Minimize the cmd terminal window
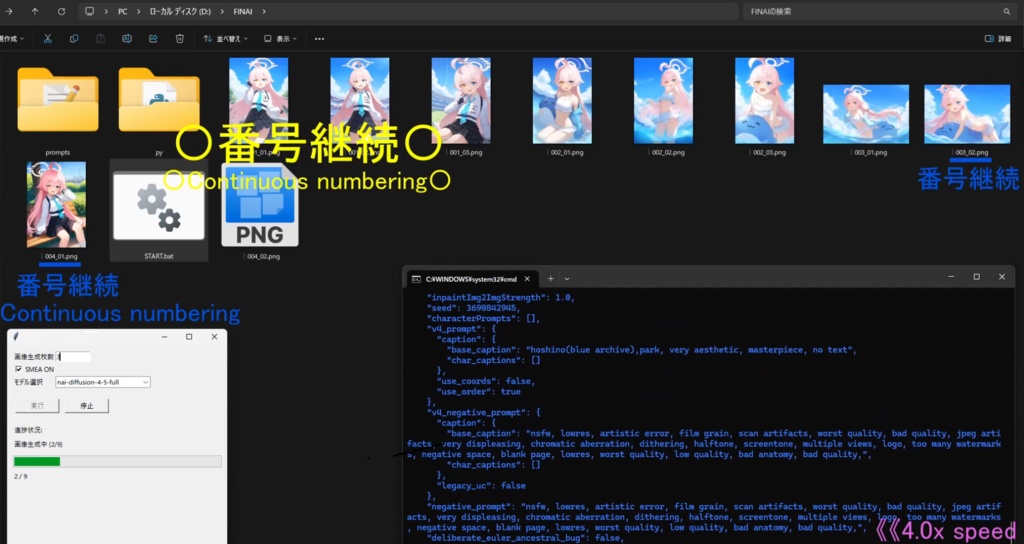The height and width of the screenshot is (544, 1024). [x=952, y=277]
